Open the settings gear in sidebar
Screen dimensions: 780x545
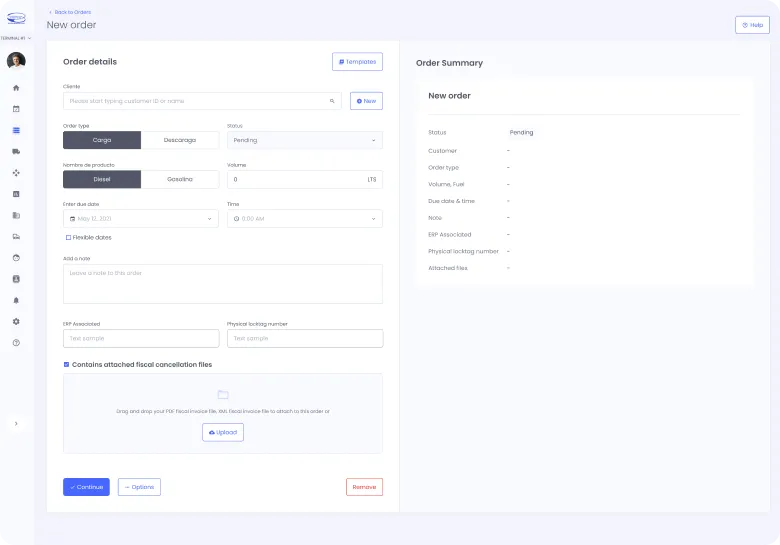(16, 321)
